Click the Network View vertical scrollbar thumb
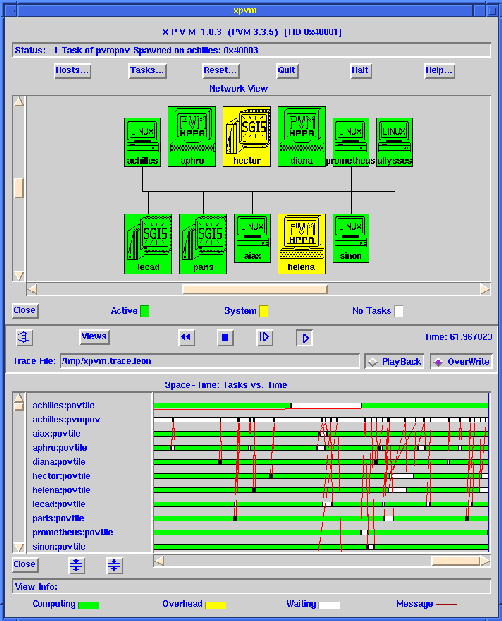This screenshot has height=621, width=502. (x=19, y=188)
